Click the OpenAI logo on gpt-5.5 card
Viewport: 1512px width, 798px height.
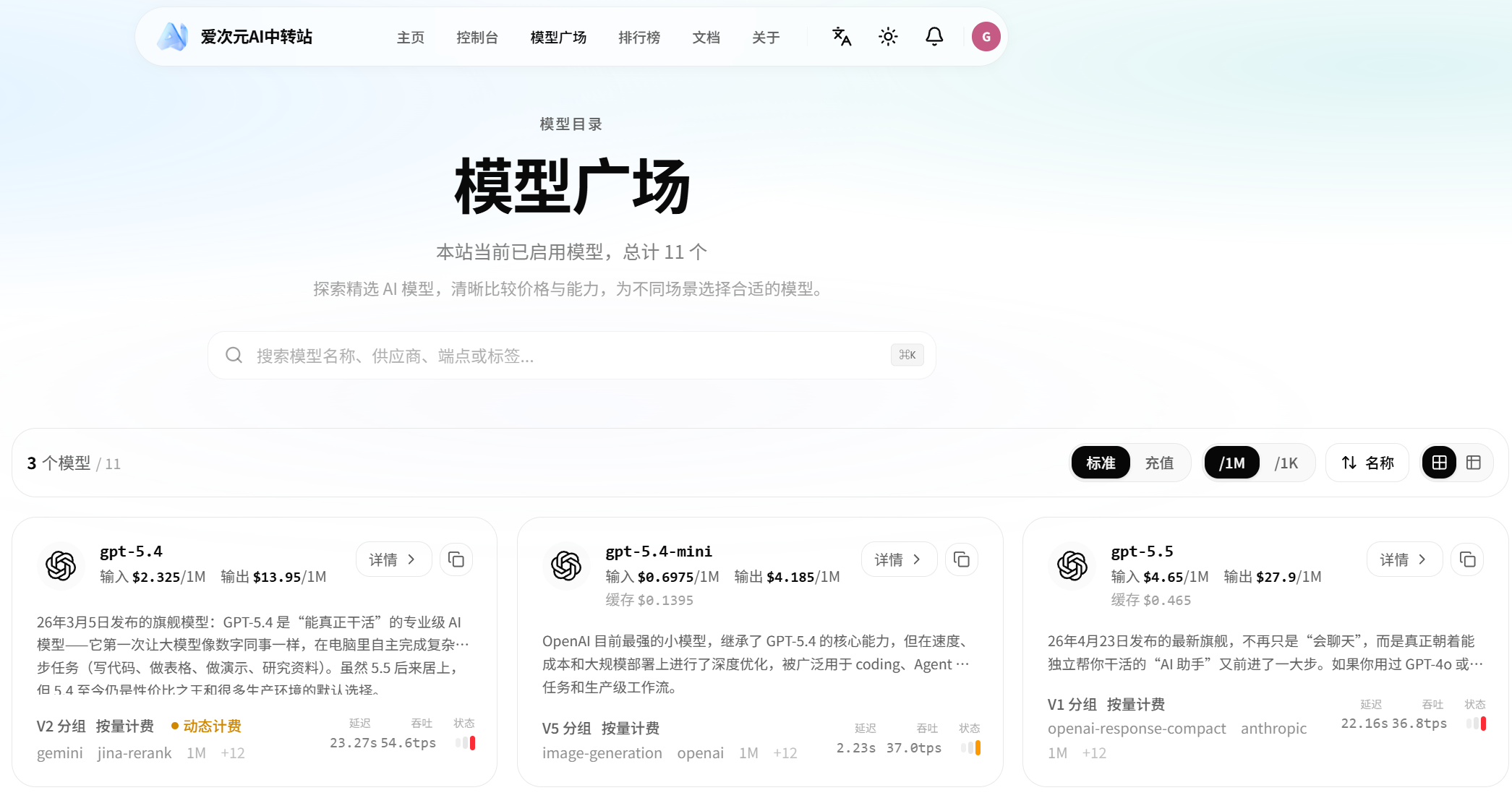tap(1072, 565)
